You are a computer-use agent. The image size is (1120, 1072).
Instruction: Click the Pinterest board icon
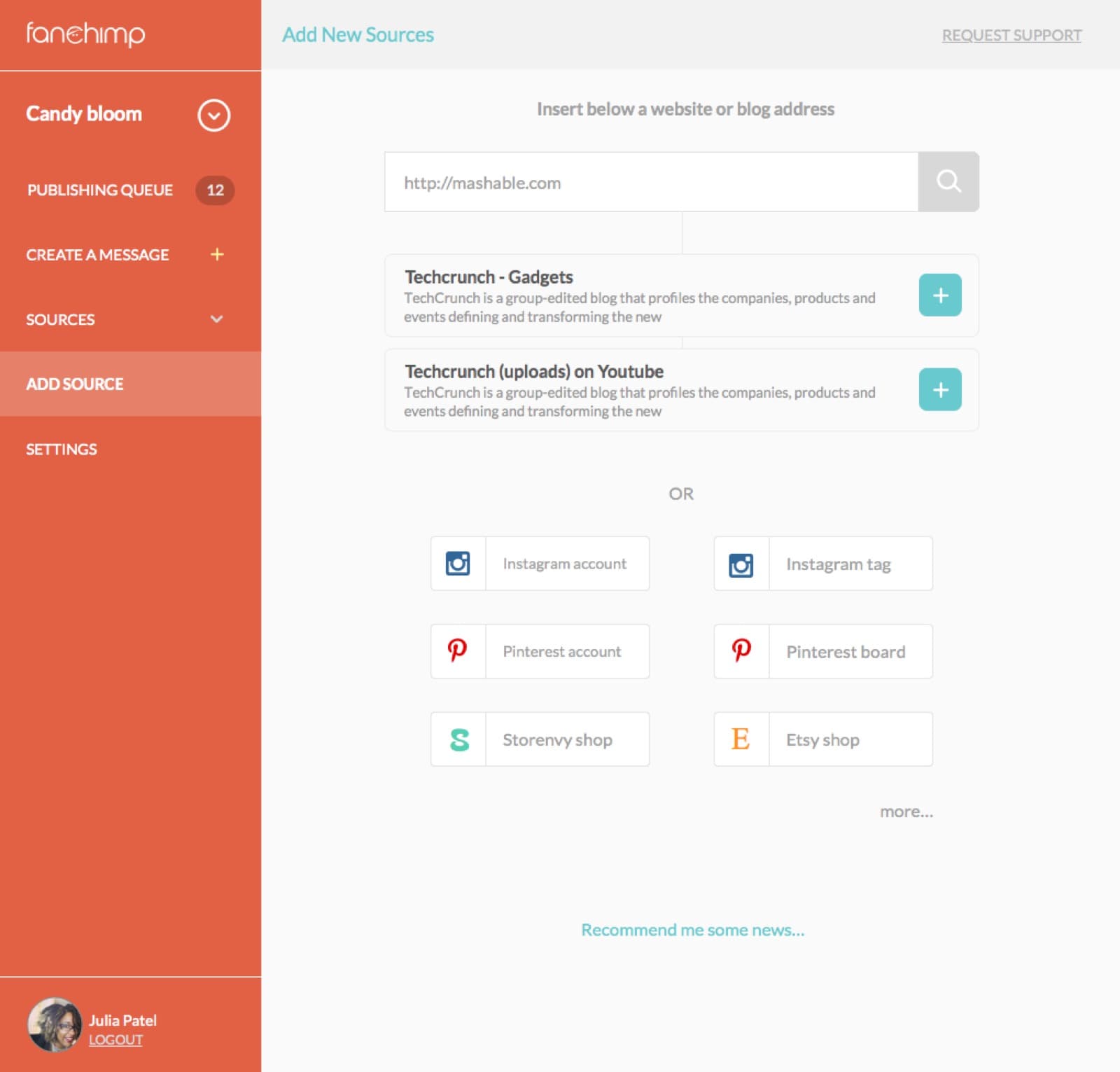741,651
